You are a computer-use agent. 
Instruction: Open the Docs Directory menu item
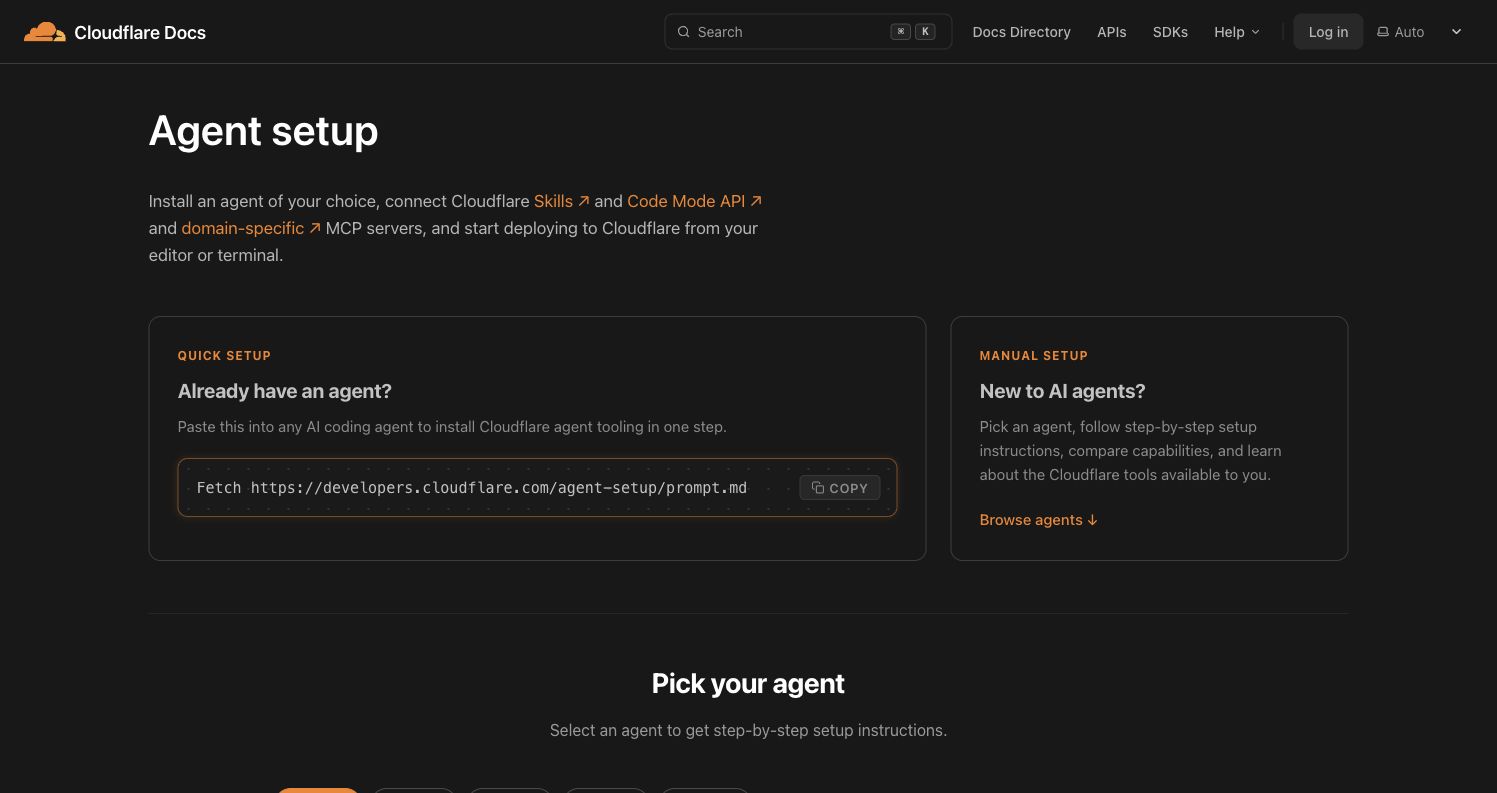coord(1021,32)
